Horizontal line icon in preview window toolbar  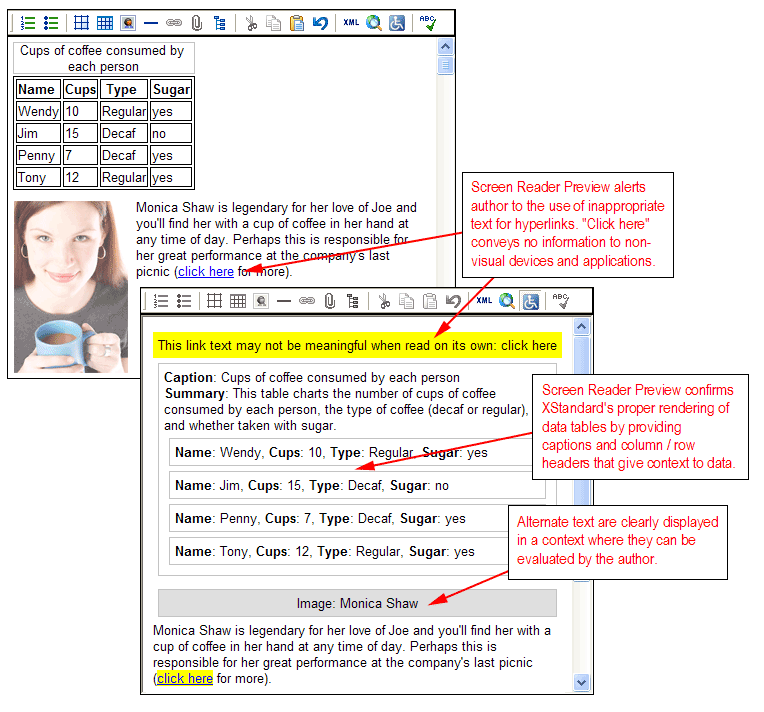[284, 301]
